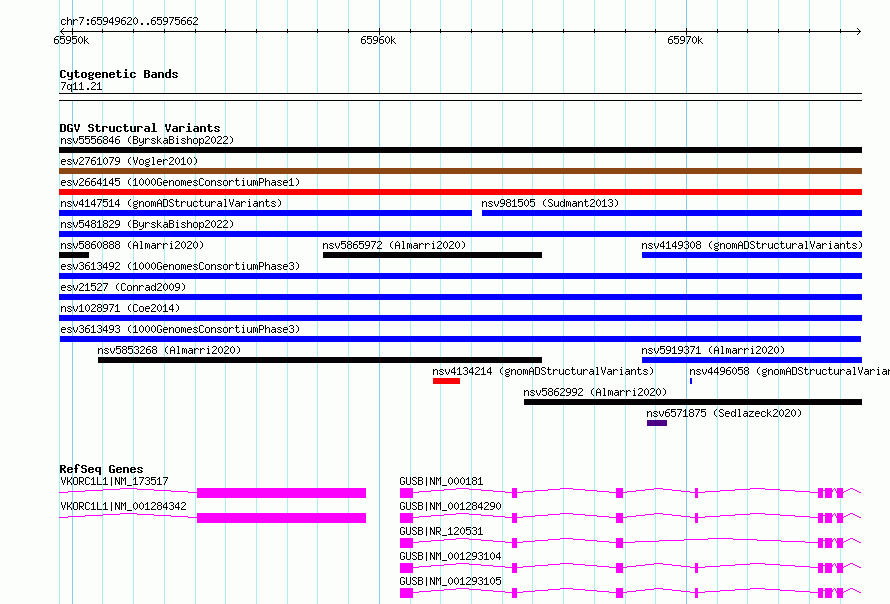Click the 7q11.21 band label
The width and height of the screenshot is (890, 604).
(81, 86)
